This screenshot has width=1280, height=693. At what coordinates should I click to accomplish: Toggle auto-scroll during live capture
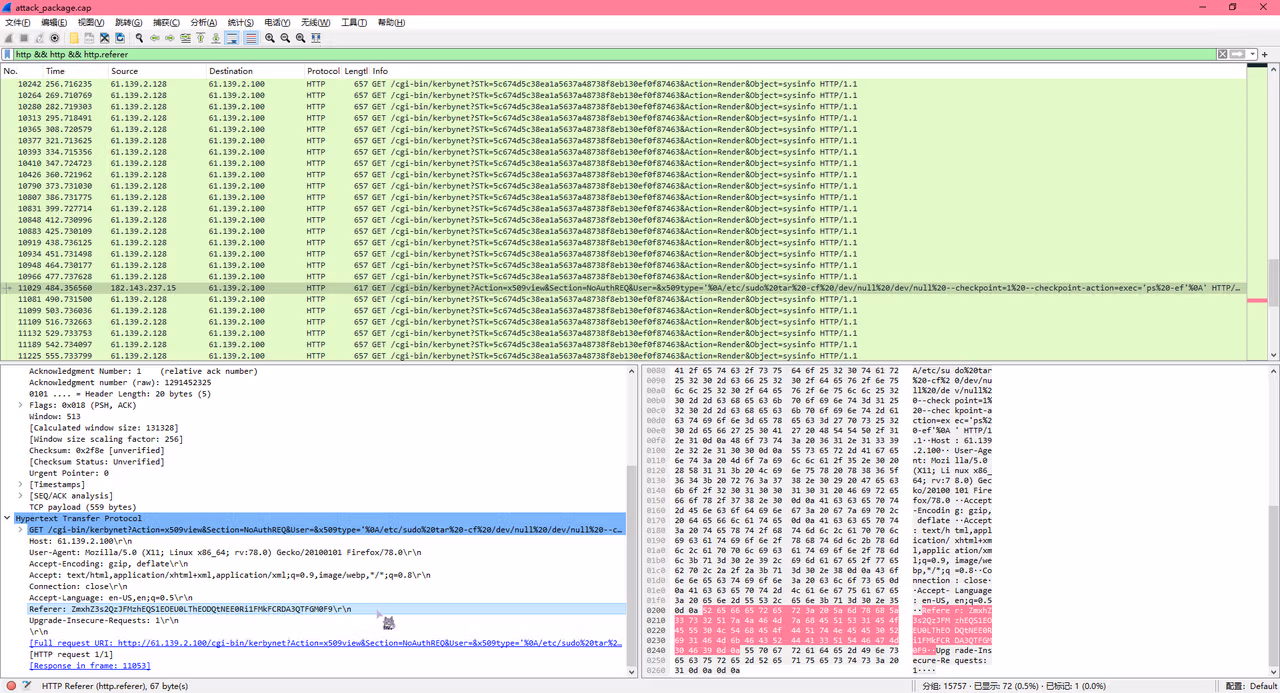tap(232, 38)
